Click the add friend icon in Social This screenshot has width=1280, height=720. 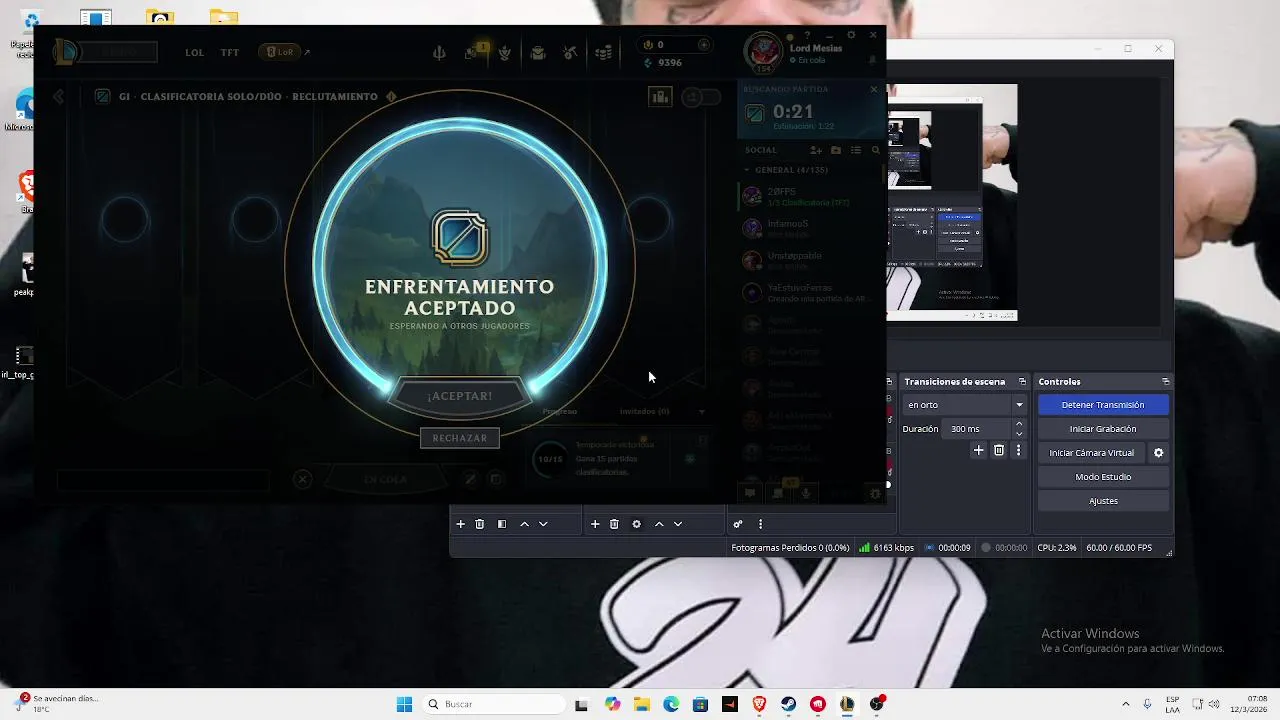[x=816, y=150]
